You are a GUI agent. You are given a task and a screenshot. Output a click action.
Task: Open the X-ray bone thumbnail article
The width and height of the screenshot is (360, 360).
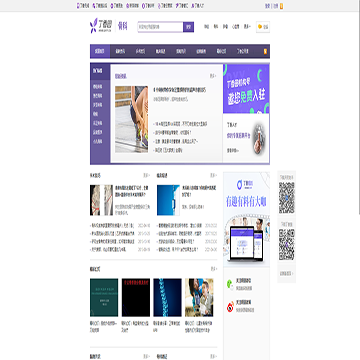[x=101, y=200]
